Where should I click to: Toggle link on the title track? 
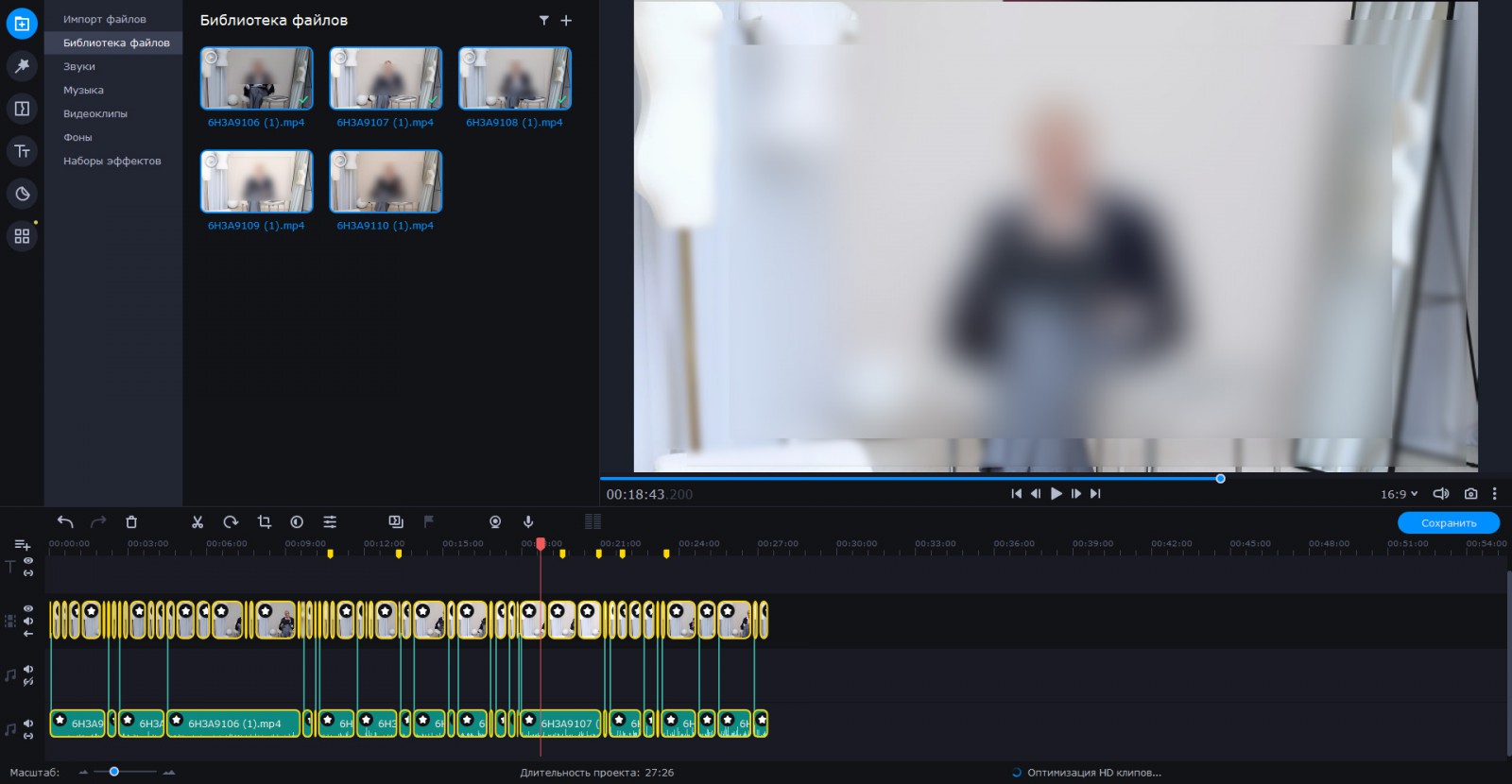click(x=28, y=573)
